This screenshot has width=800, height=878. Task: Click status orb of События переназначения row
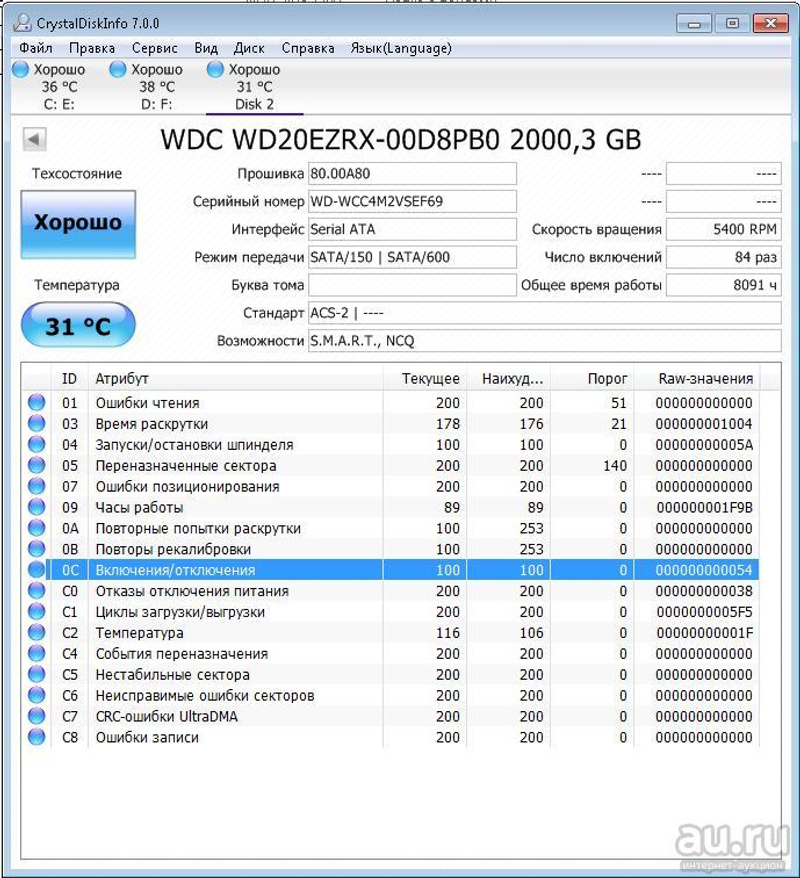pos(37,653)
